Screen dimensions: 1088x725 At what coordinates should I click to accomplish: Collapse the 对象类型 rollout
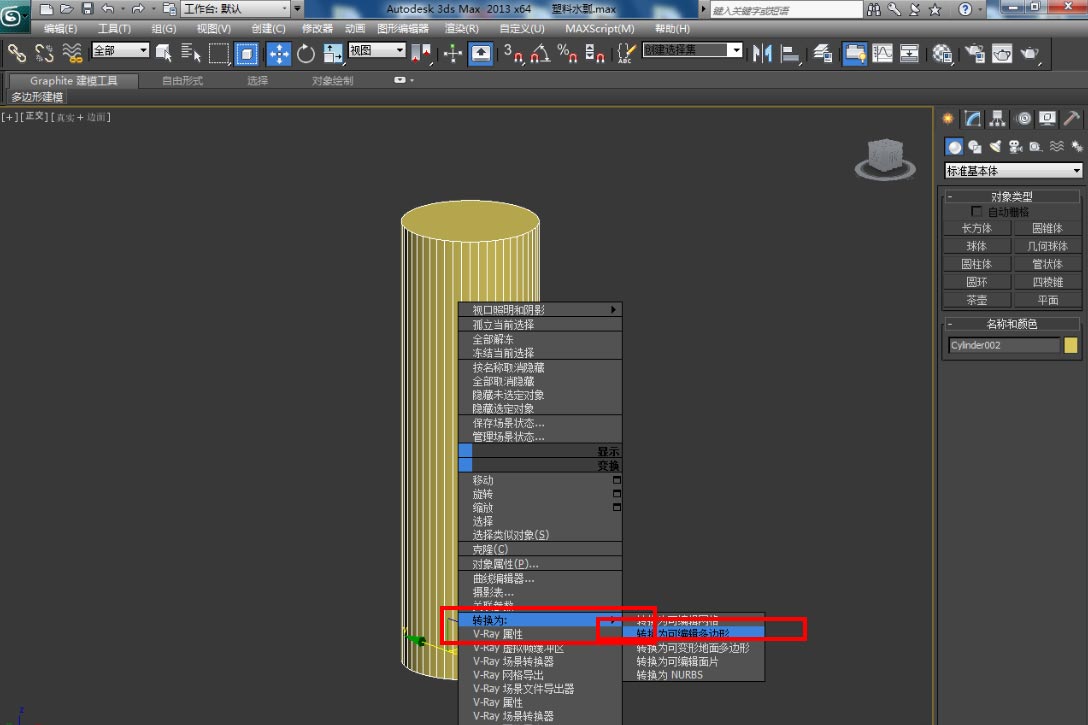coord(1011,197)
